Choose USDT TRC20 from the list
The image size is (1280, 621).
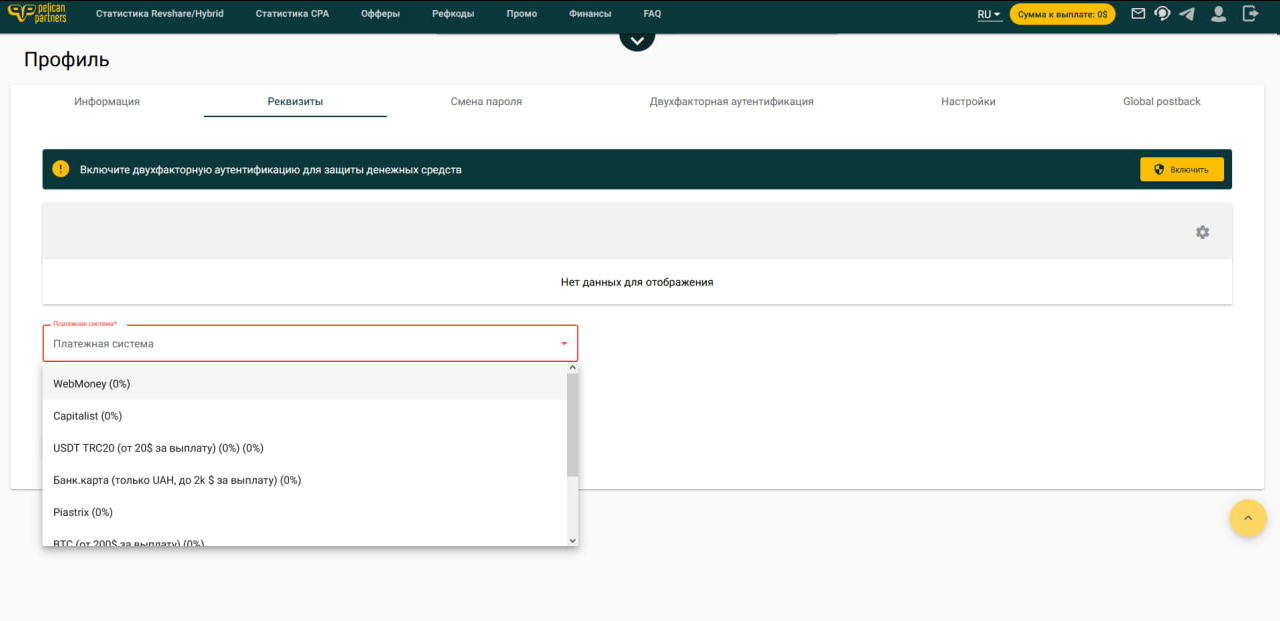158,448
